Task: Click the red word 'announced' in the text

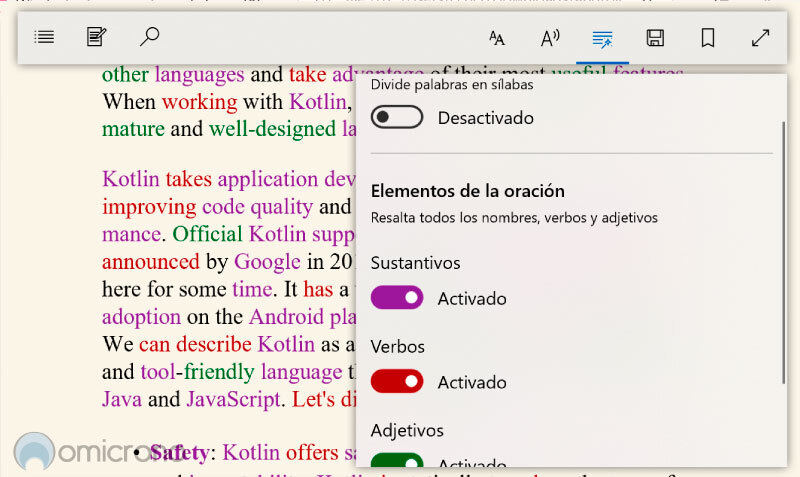Action: 151,262
